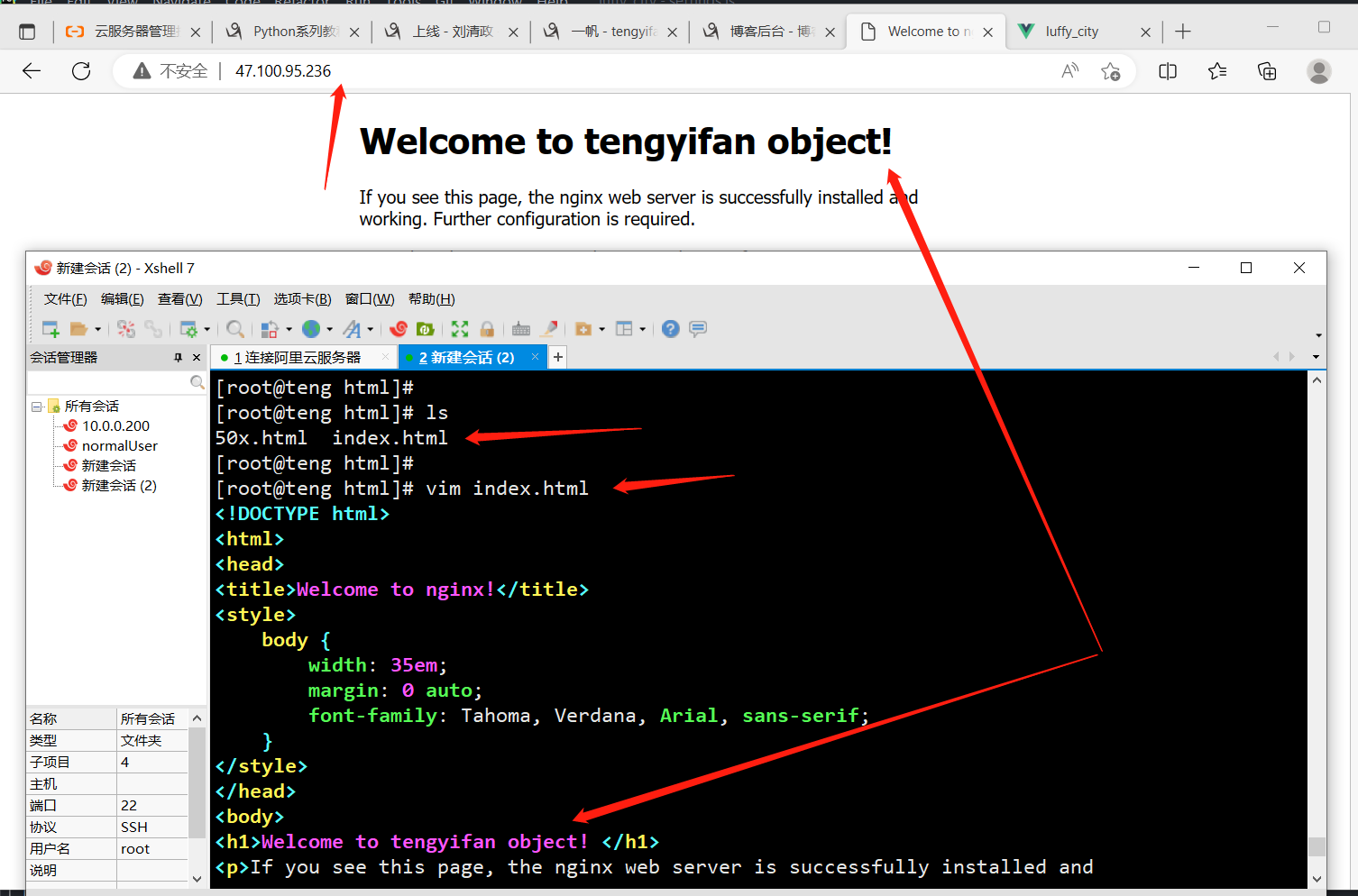
Task: Click the highlight pen icon in toolbar
Action: [549, 329]
